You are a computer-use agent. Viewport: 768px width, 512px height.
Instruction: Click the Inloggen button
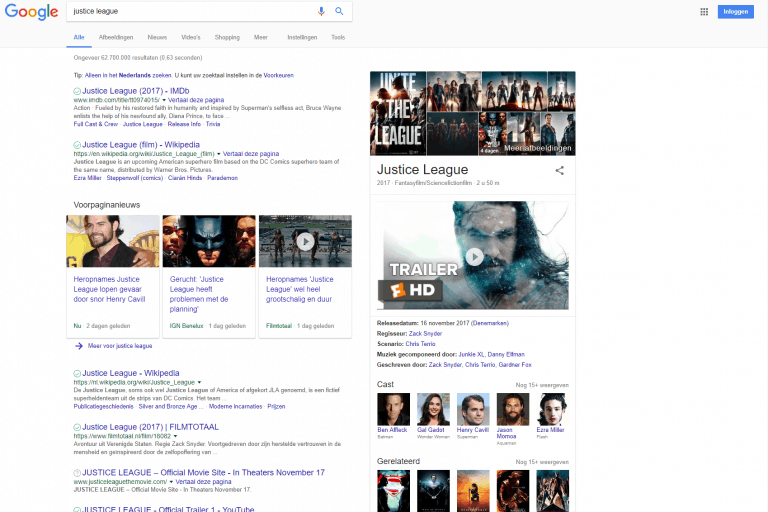pyautogui.click(x=736, y=12)
